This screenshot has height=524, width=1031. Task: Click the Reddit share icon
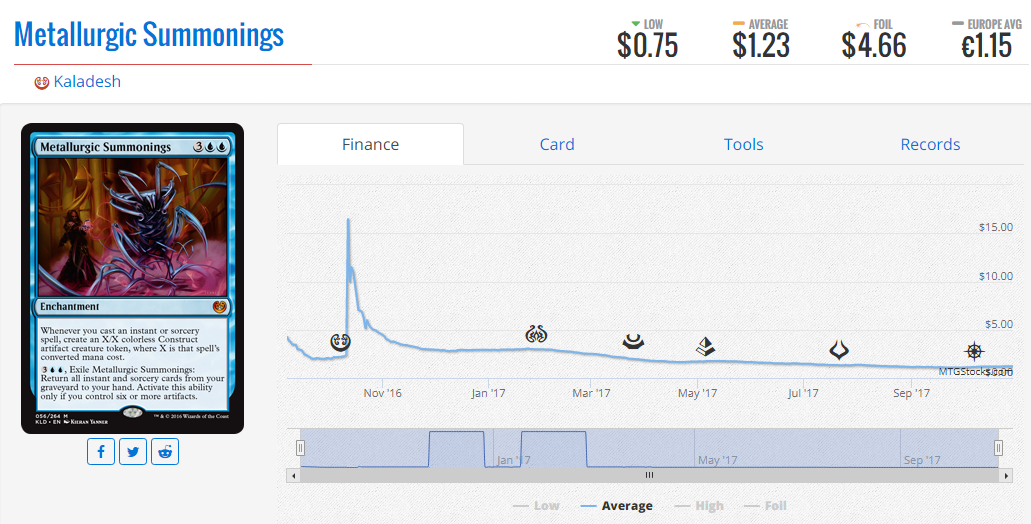pos(165,452)
